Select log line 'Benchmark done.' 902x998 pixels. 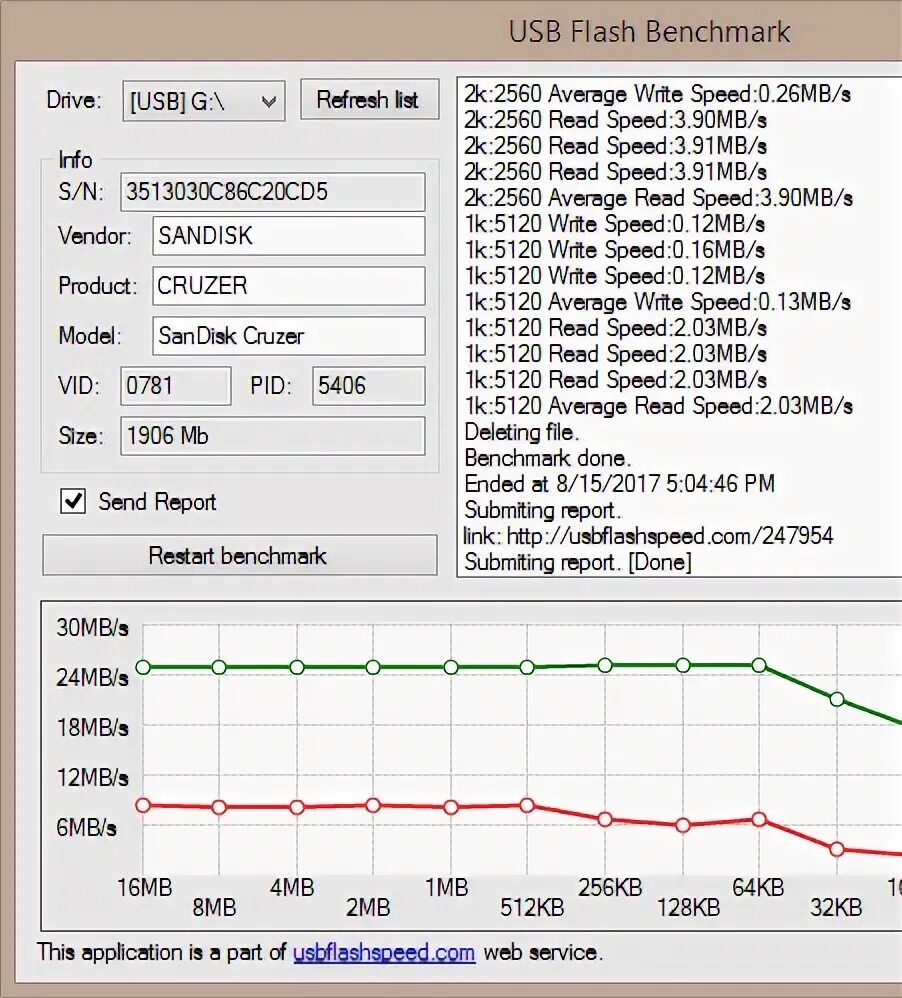[547, 458]
